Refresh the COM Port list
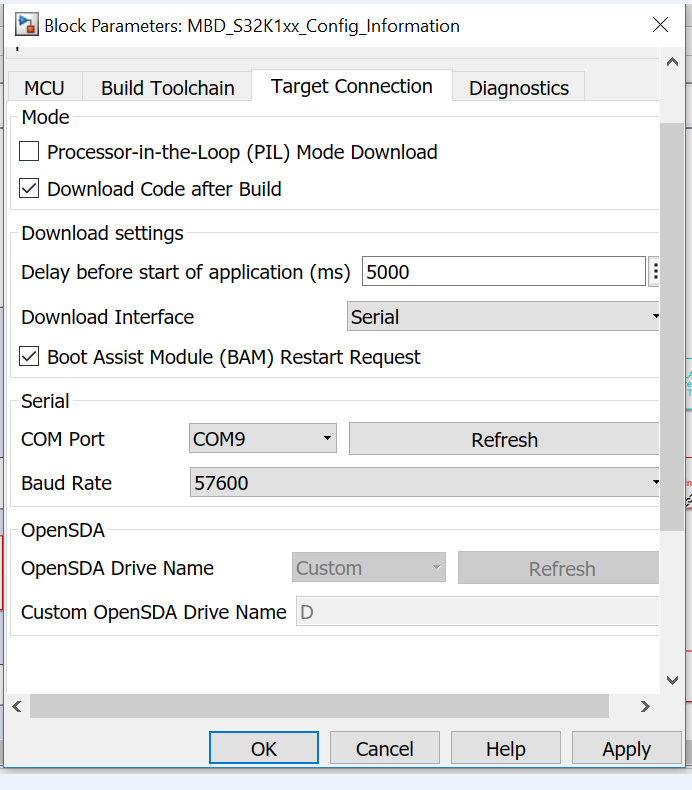This screenshot has height=790, width=692. [504, 440]
